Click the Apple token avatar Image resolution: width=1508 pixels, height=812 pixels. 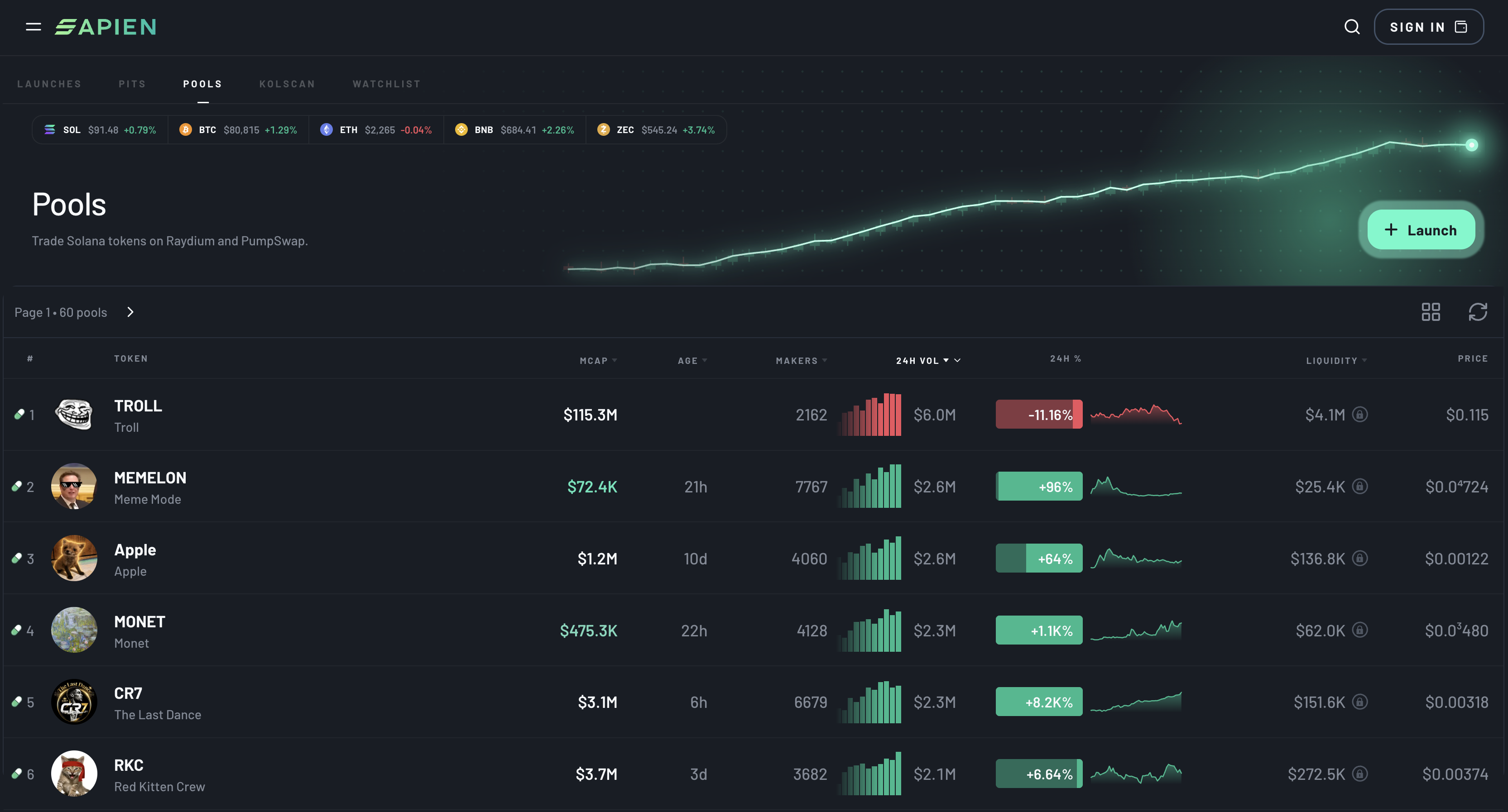(74, 558)
